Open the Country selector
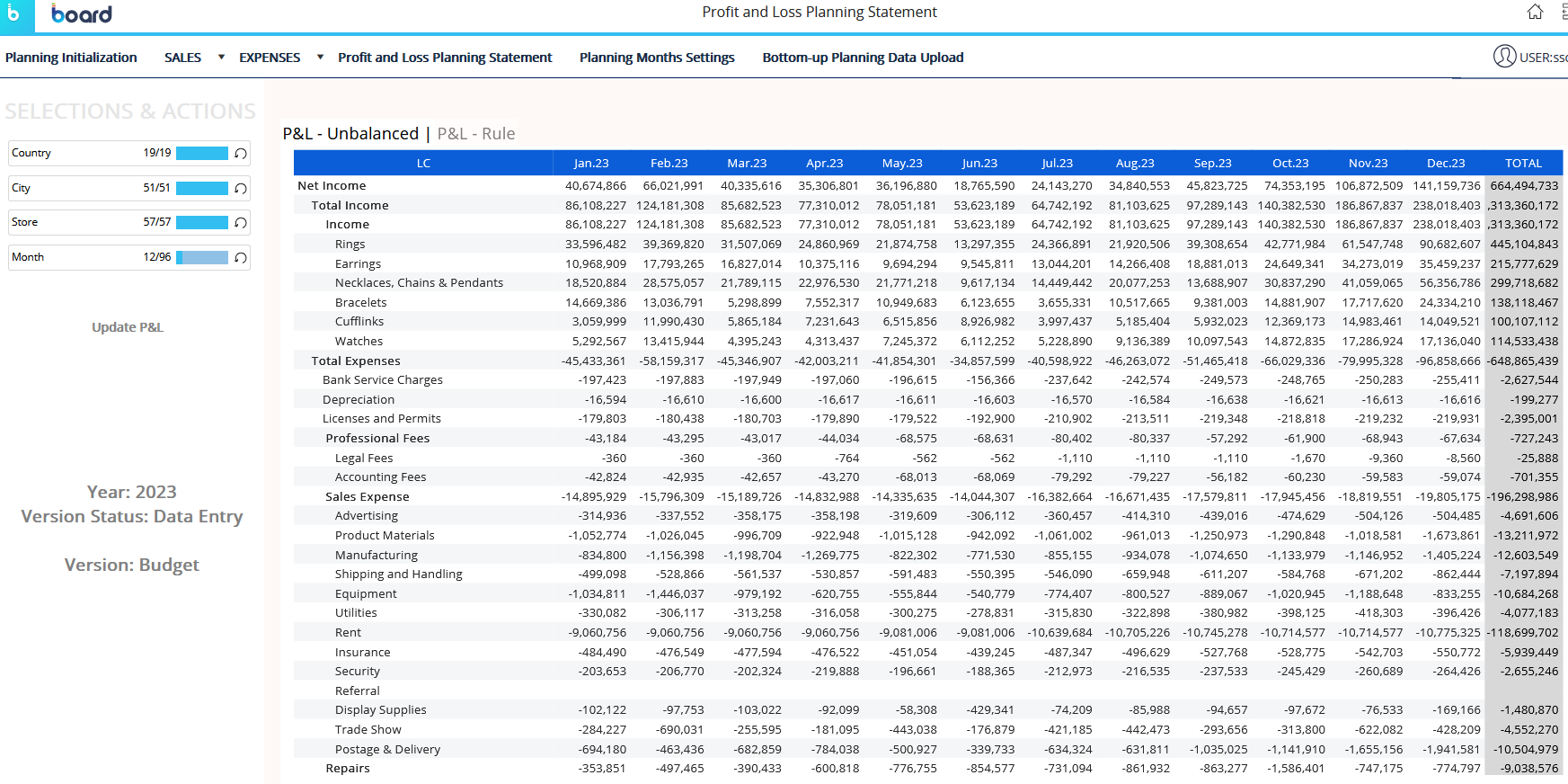The image size is (1568, 784). pos(72,154)
